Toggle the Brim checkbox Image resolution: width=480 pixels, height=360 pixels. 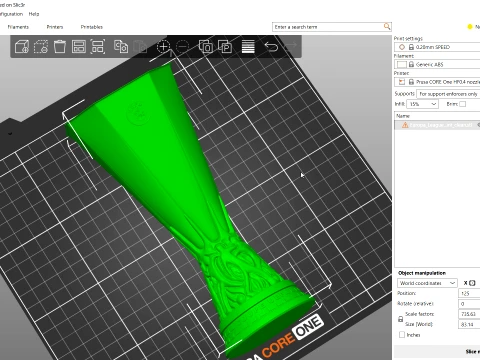(462, 104)
